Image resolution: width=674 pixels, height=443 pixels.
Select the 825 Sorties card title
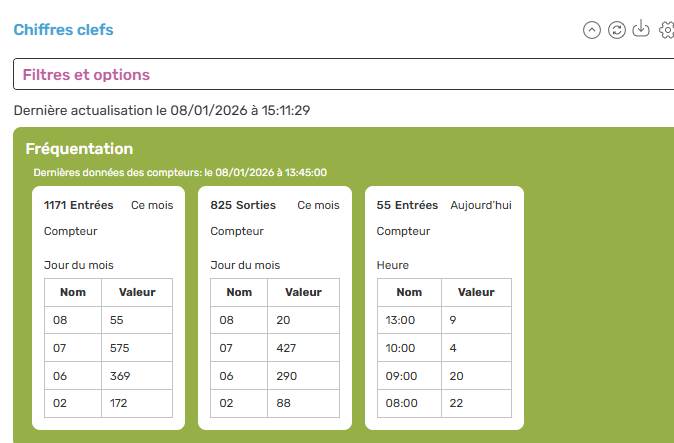click(x=244, y=205)
